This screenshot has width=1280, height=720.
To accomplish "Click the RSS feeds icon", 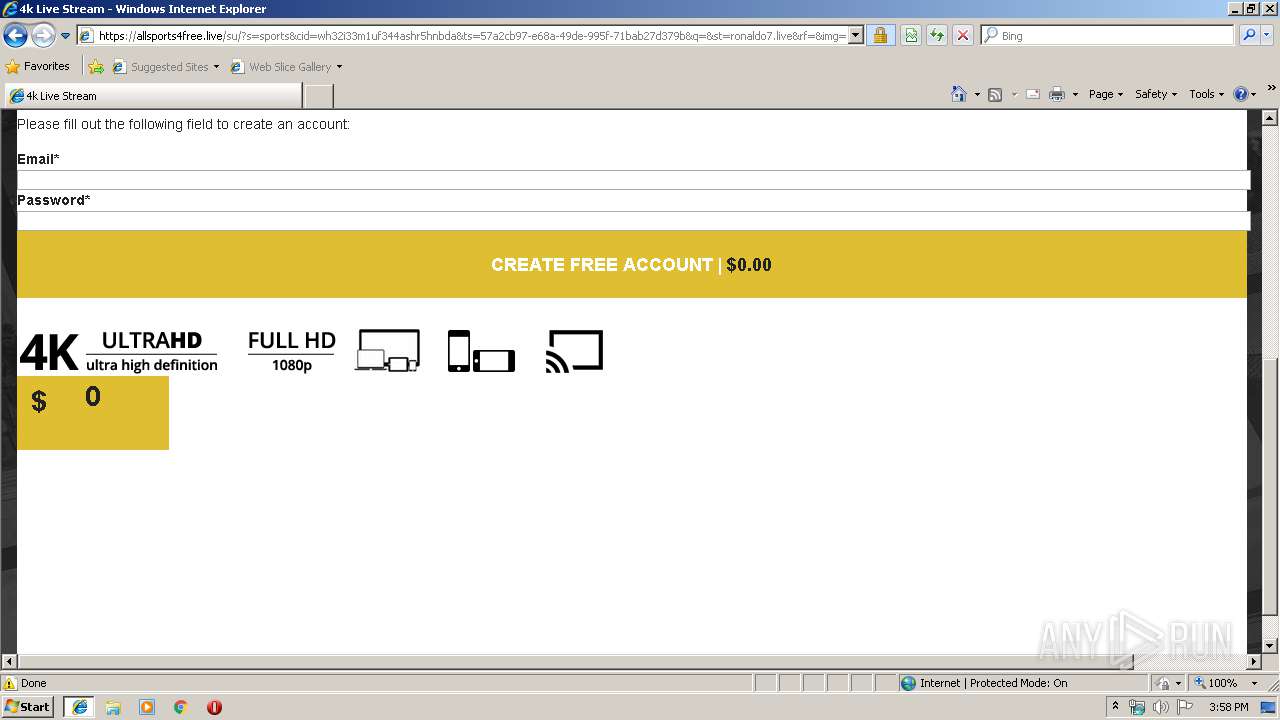I will click(x=995, y=94).
